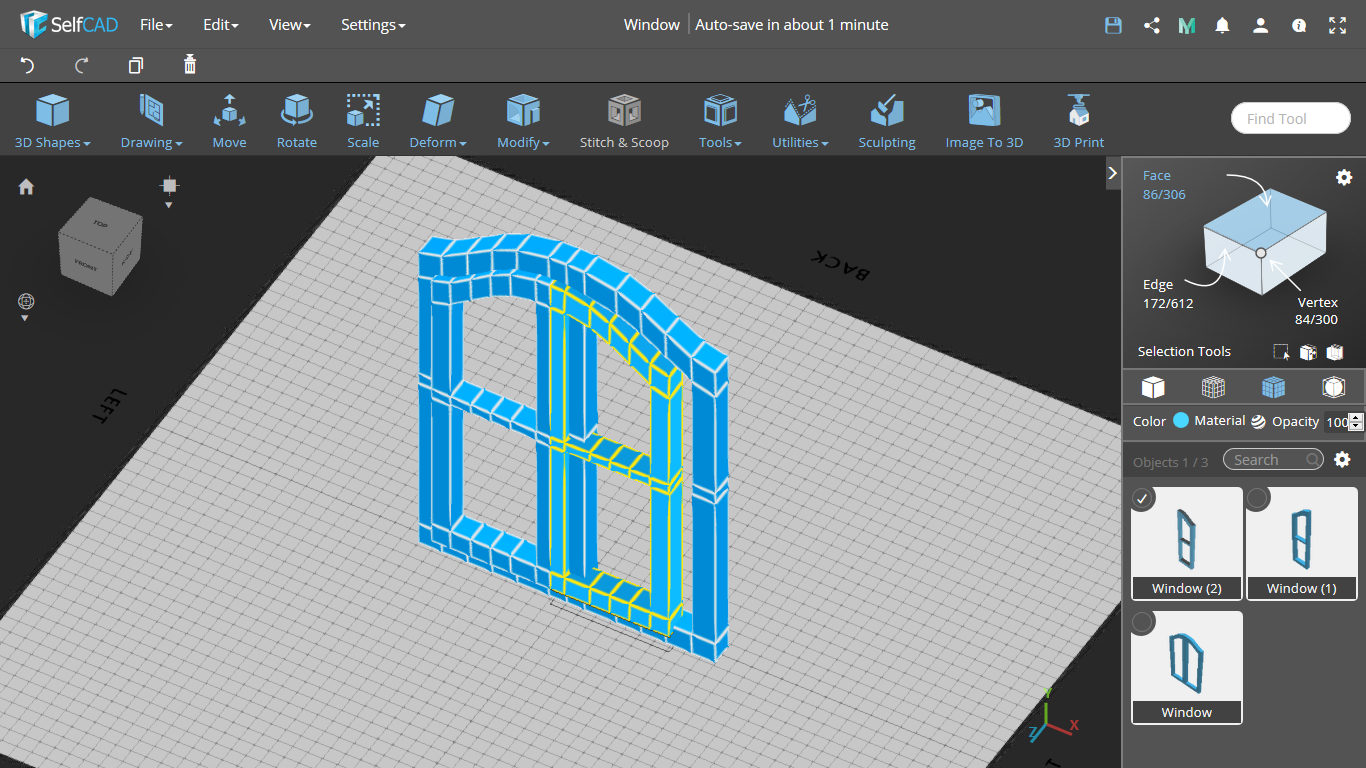The width and height of the screenshot is (1366, 768).
Task: Open the Settings menu
Action: click(373, 25)
